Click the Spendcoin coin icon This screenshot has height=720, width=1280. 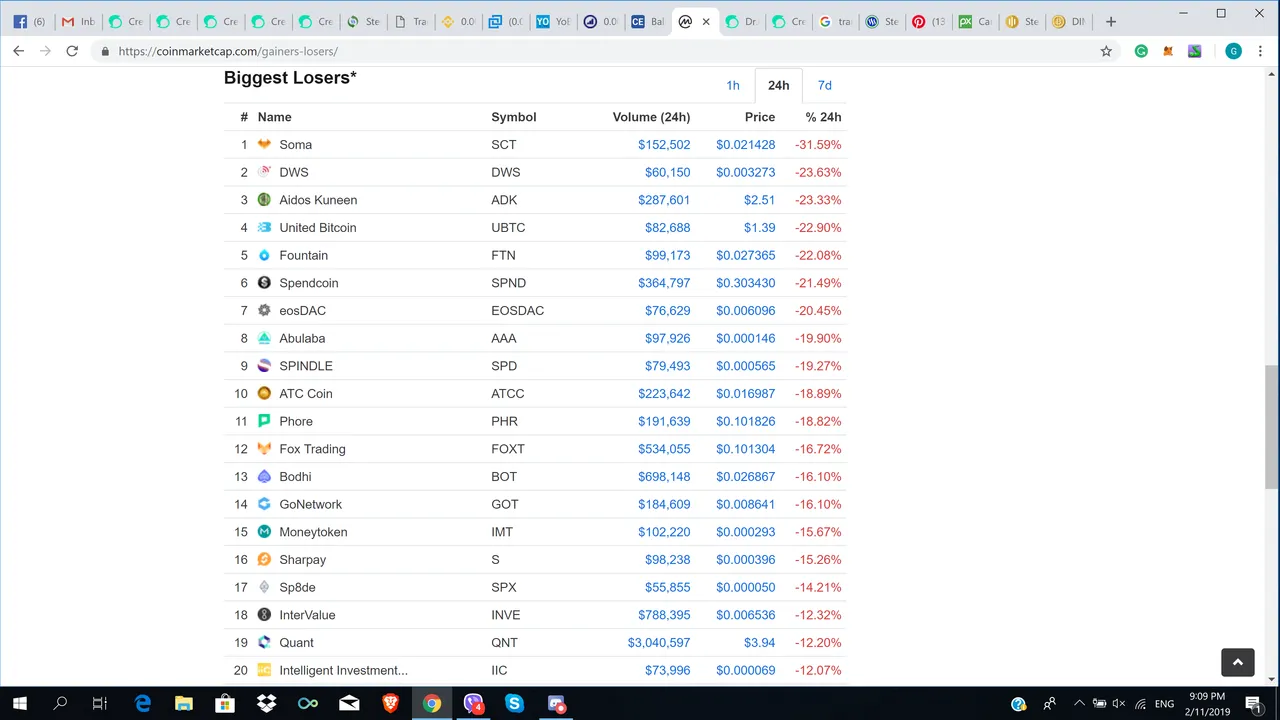[x=264, y=283]
